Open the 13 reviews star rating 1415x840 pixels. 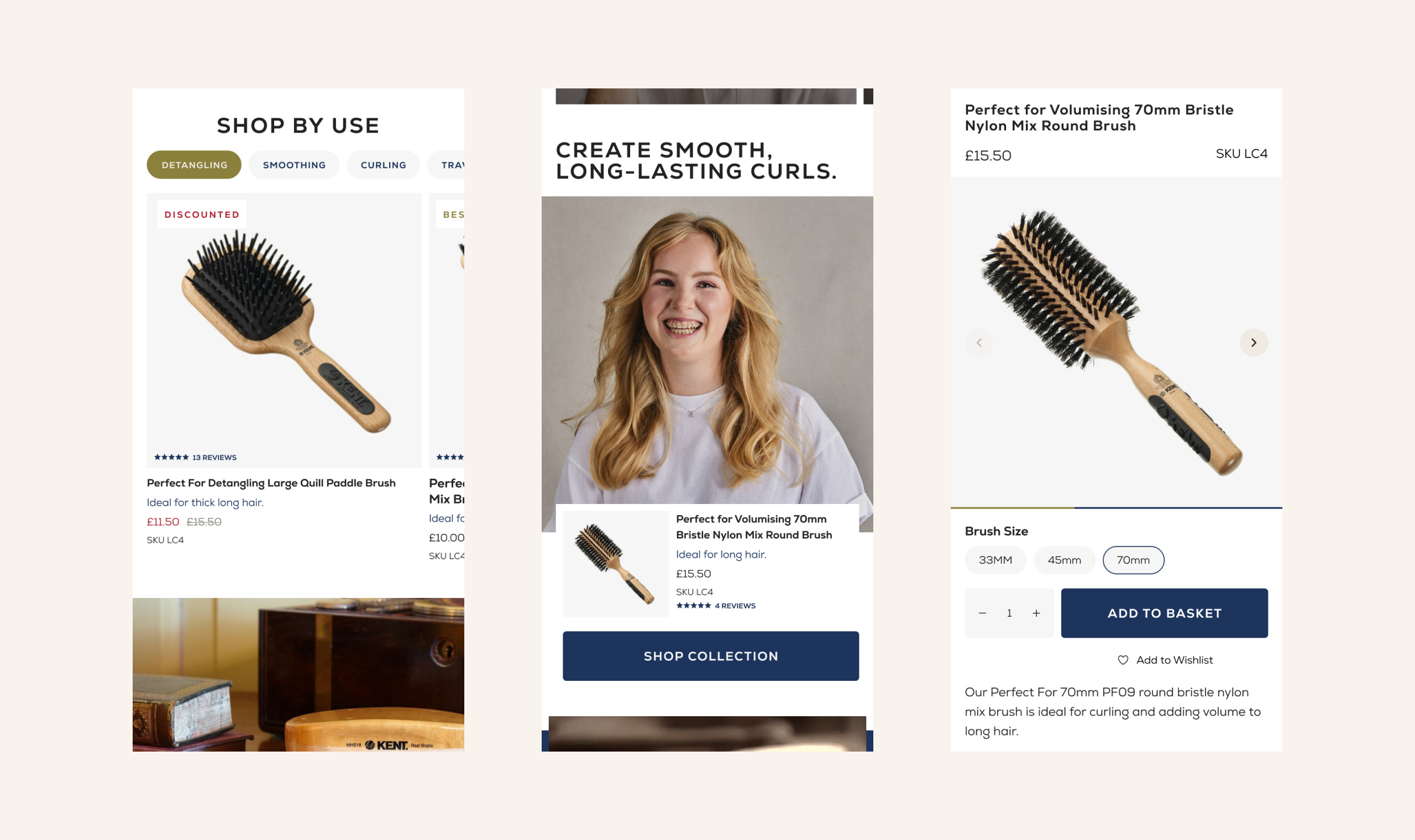[x=195, y=458]
